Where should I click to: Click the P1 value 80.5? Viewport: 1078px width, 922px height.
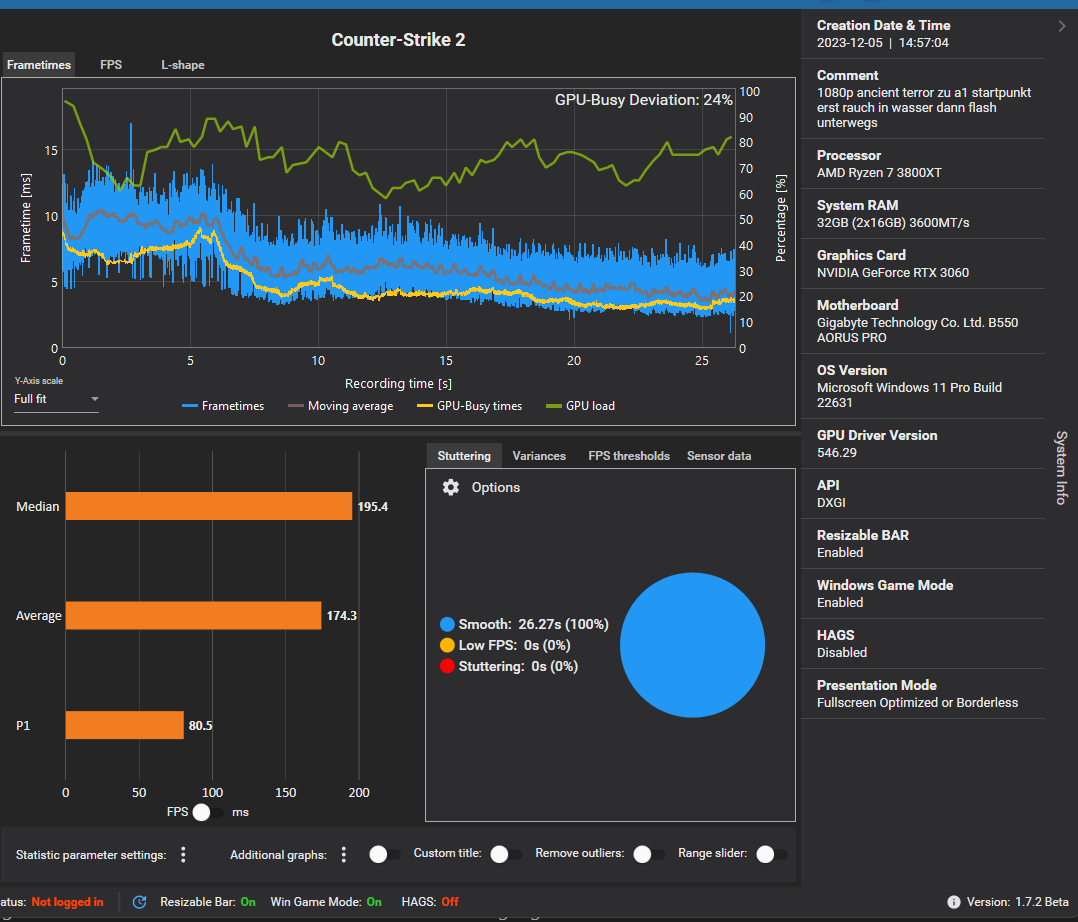pos(200,726)
